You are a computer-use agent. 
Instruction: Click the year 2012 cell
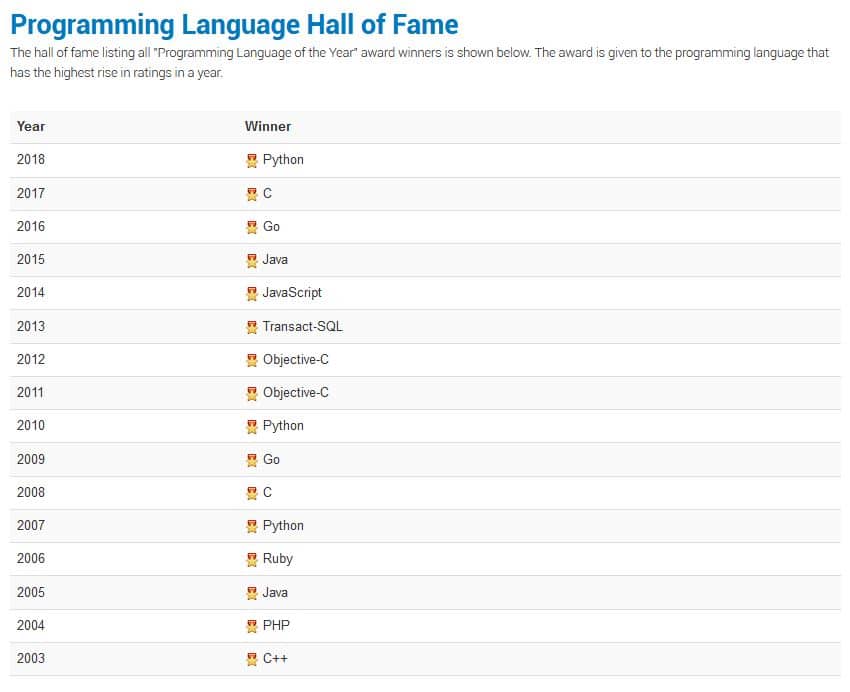coord(31,359)
